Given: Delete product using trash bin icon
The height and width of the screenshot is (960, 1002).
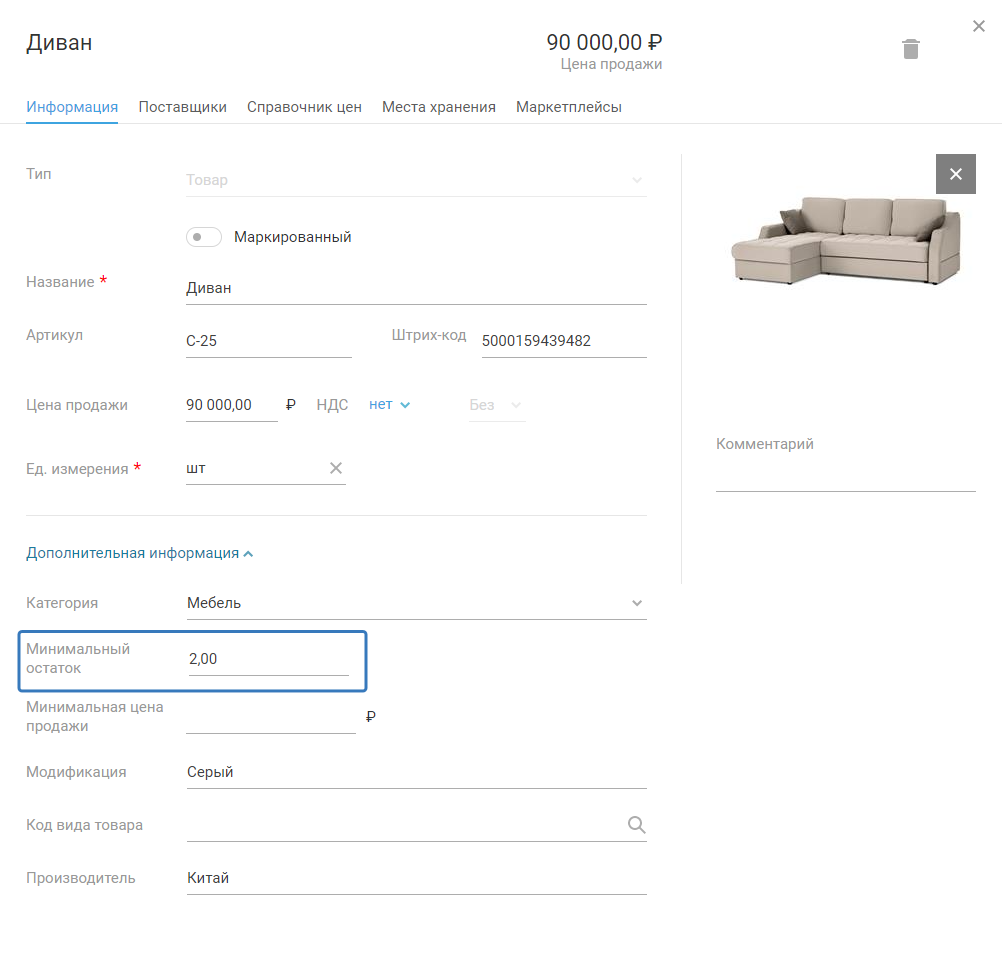Looking at the screenshot, I should [910, 49].
